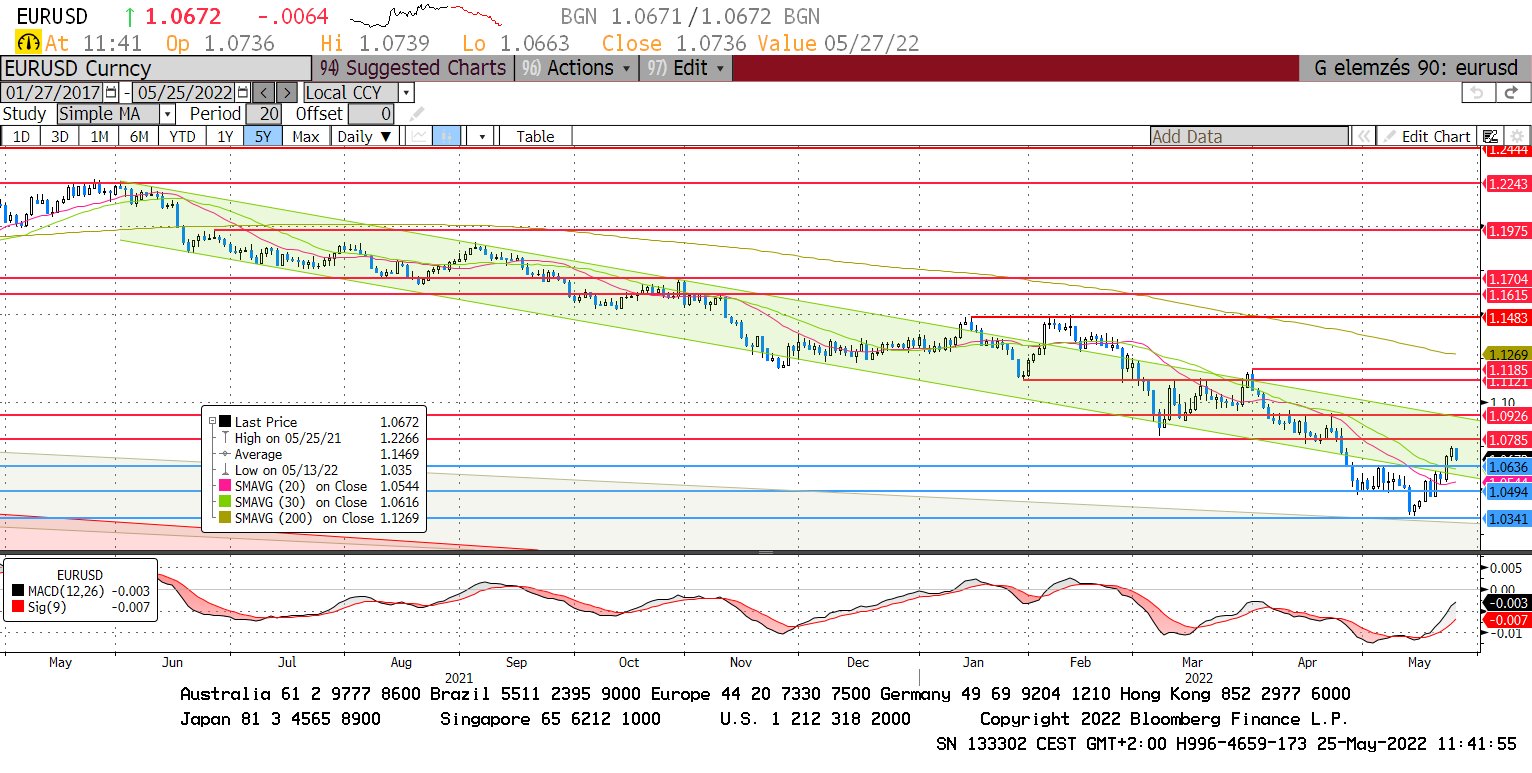
Task: Click the Last Price black color swatch
Action: point(225,422)
